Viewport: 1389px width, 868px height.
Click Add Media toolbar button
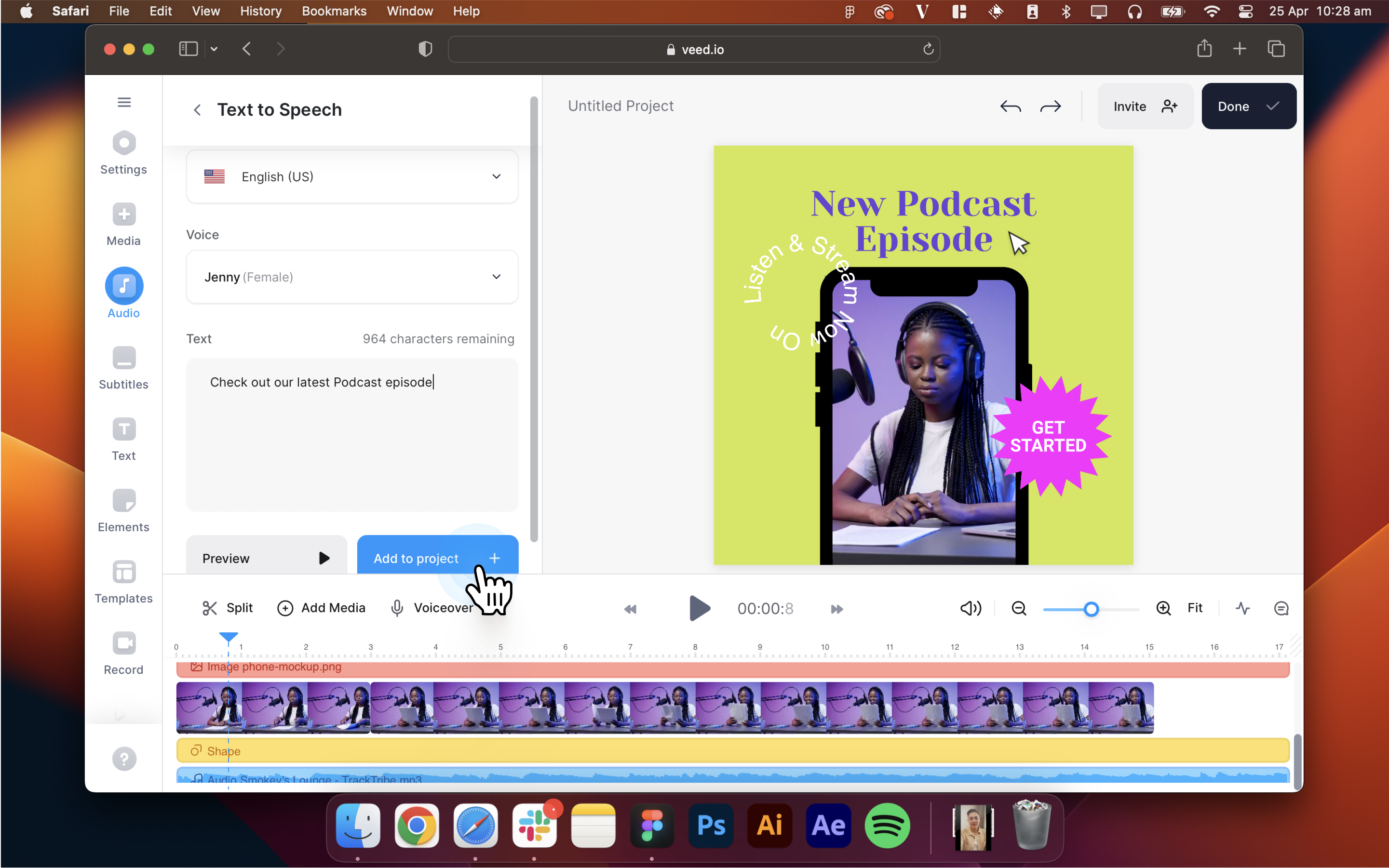pos(322,607)
